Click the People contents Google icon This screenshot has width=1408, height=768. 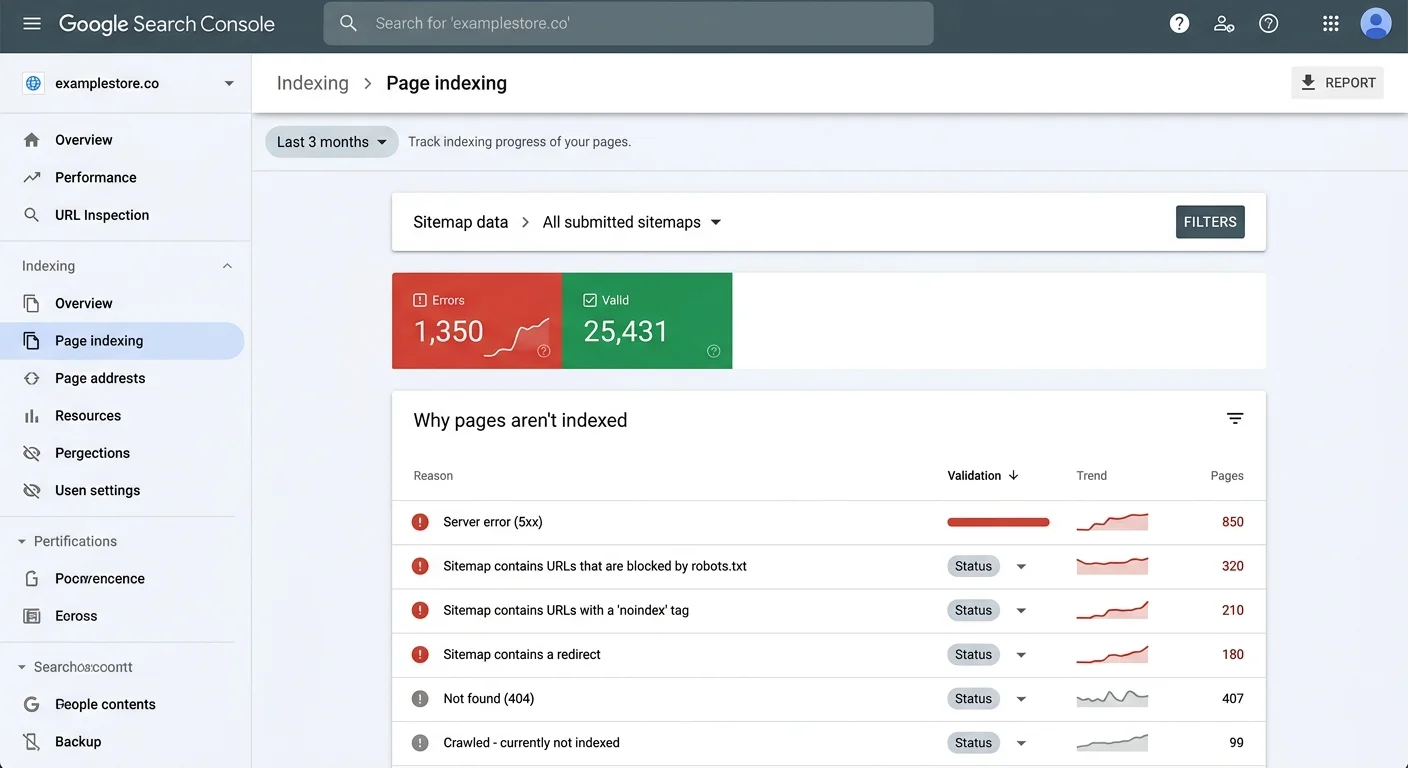tap(32, 704)
